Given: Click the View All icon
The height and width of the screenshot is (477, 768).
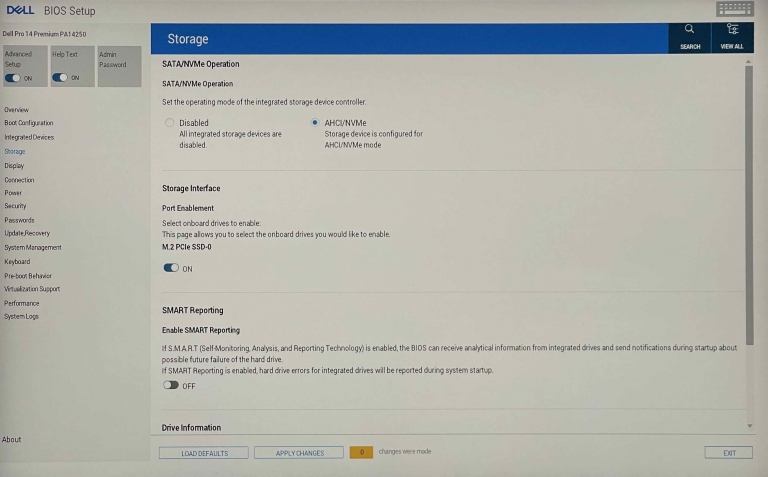Looking at the screenshot, I should [x=732, y=37].
